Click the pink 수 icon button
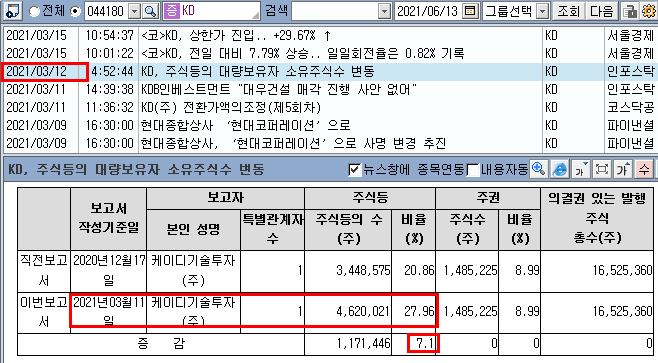Image resolution: width=658 pixels, height=363 pixels. (x=644, y=170)
